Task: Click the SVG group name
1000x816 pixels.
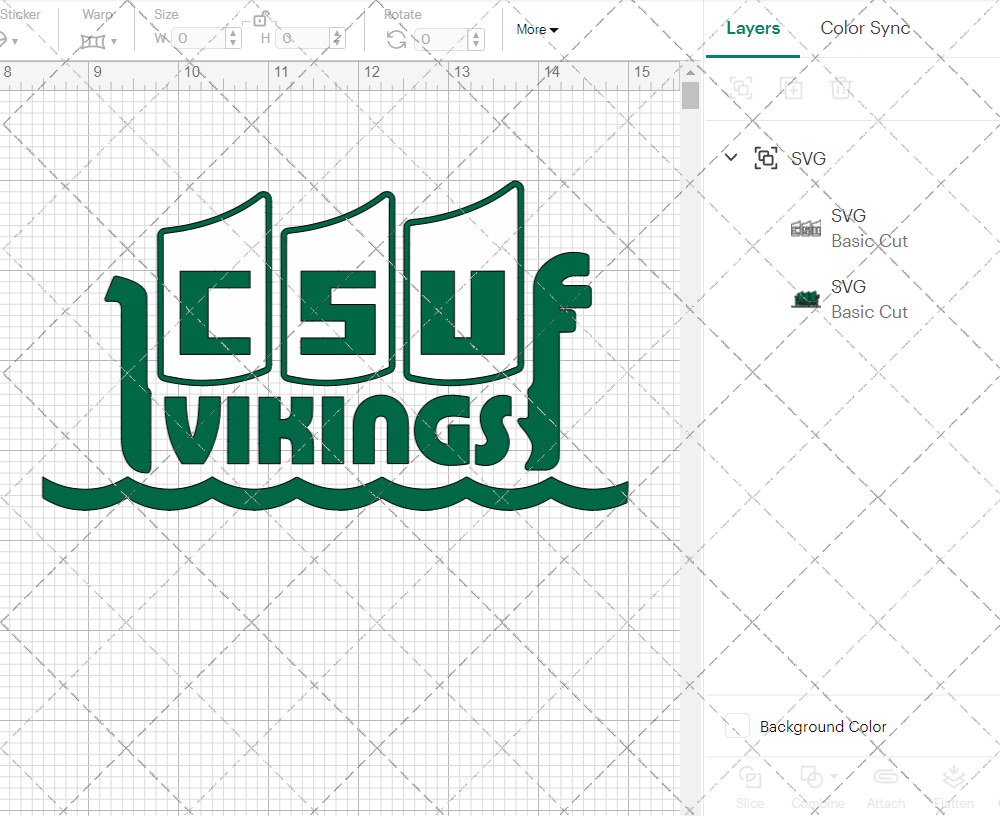Action: (807, 158)
